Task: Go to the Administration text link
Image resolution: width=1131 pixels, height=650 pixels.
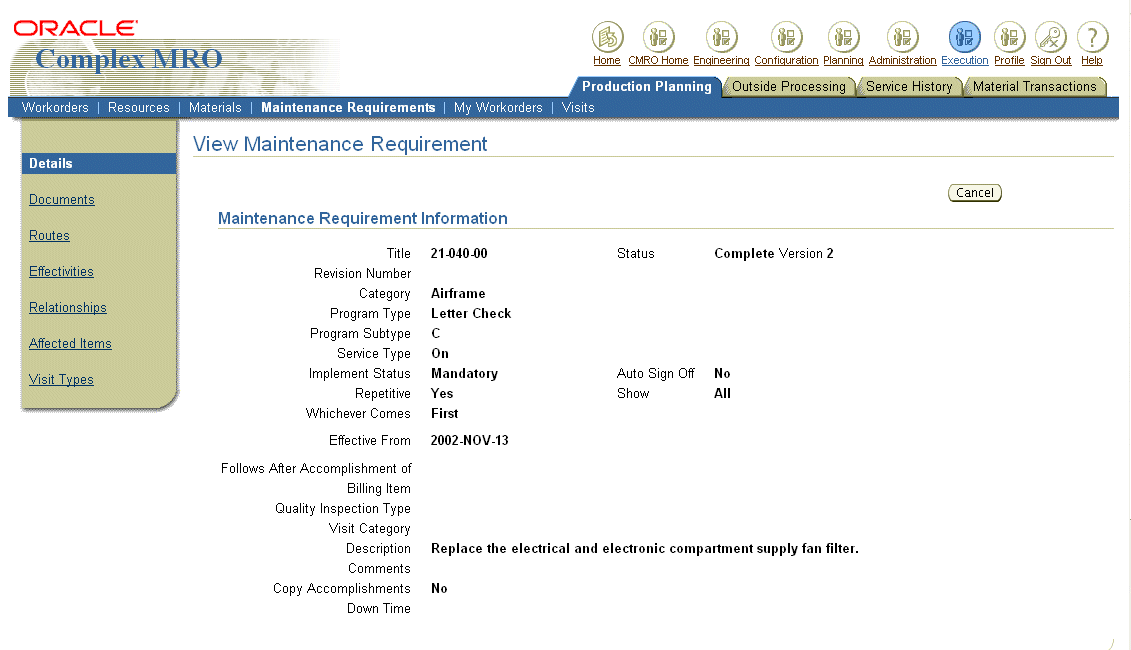Action: [x=902, y=61]
